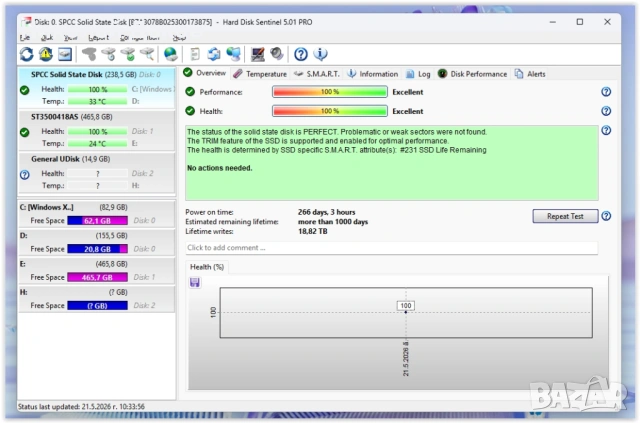
Task: Click the disk with magnifier surface test icon
Action: point(147,54)
